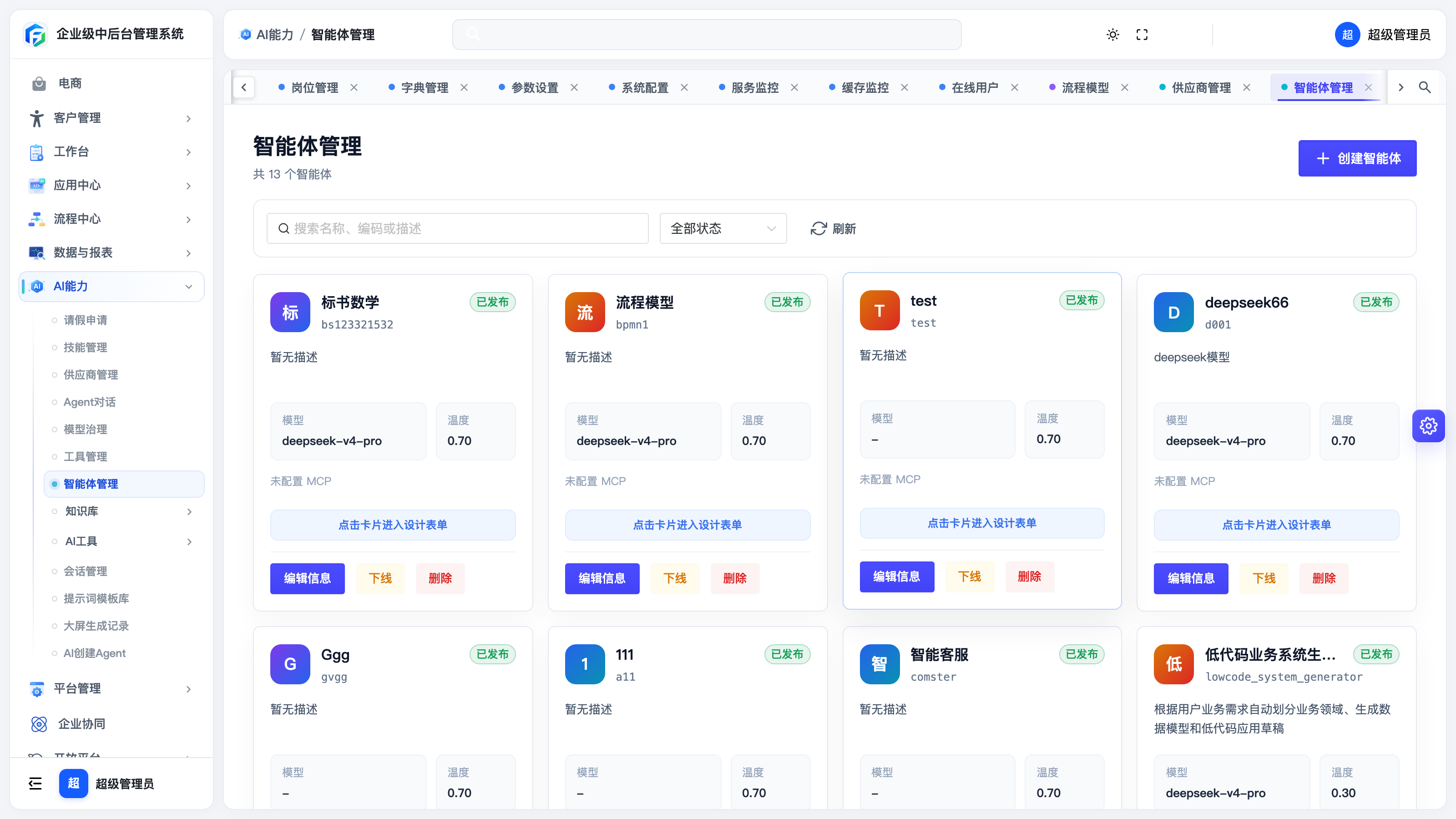Collapse the AI能力 menu chevron
This screenshot has height=819, width=1456.
pos(189,287)
